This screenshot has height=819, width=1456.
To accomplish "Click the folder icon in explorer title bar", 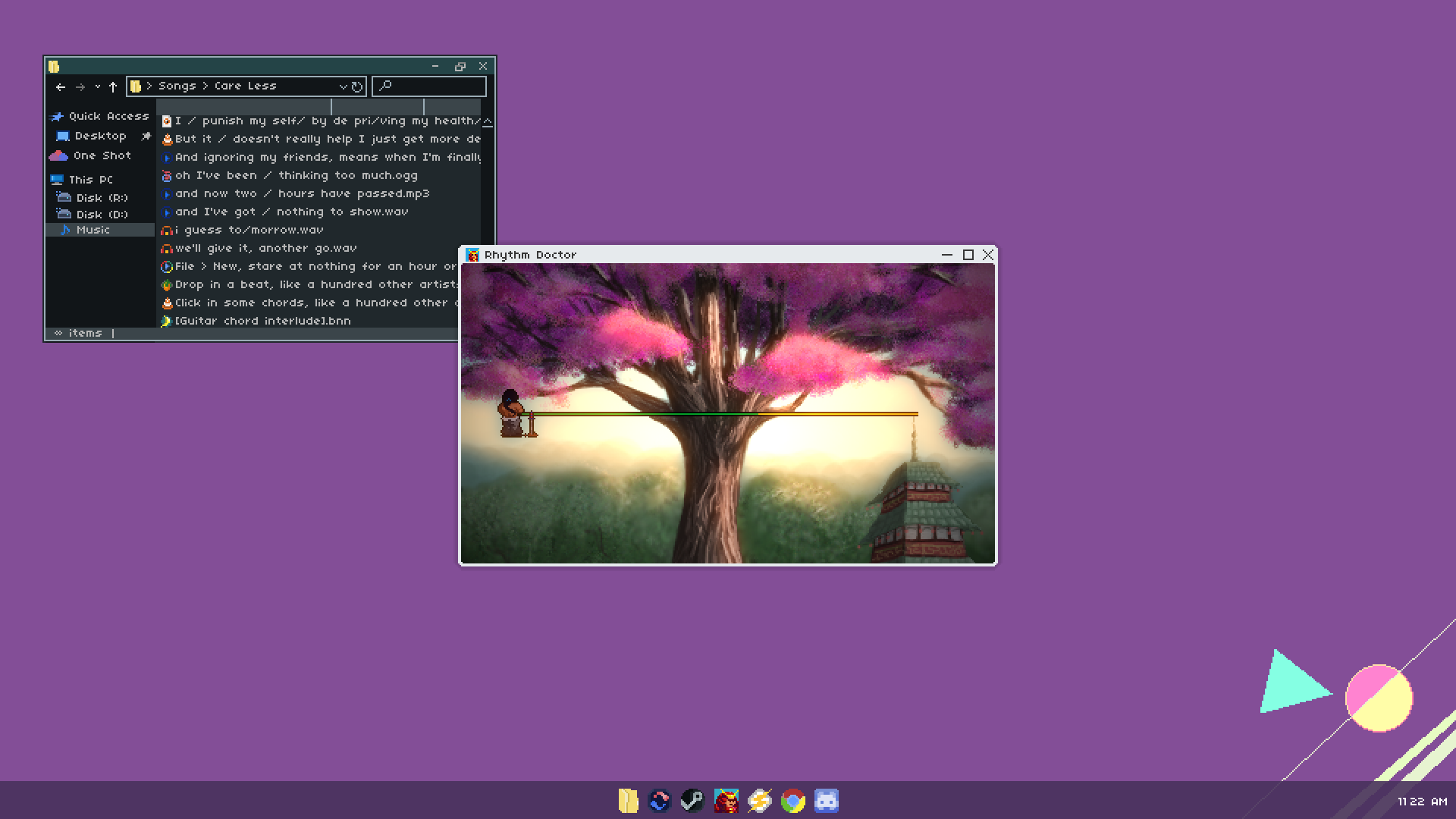I will coord(54,67).
